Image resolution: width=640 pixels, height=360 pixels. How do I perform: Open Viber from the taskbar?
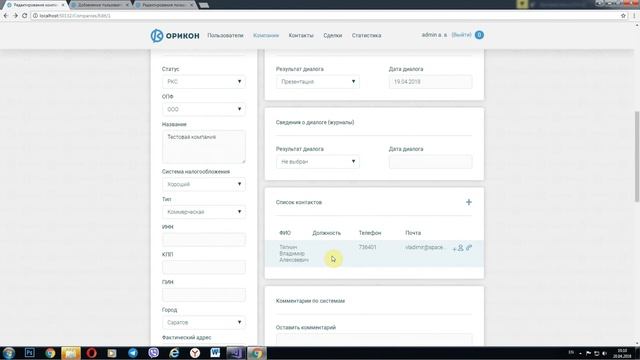pos(153,353)
